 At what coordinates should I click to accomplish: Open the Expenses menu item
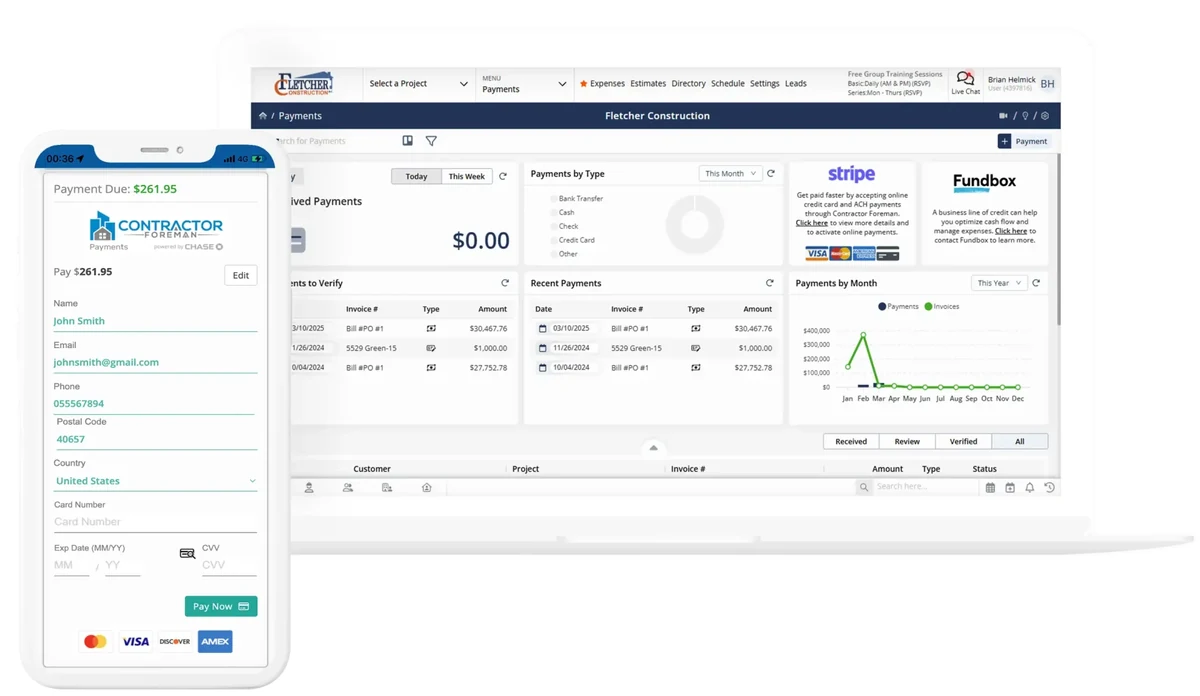[x=608, y=84]
